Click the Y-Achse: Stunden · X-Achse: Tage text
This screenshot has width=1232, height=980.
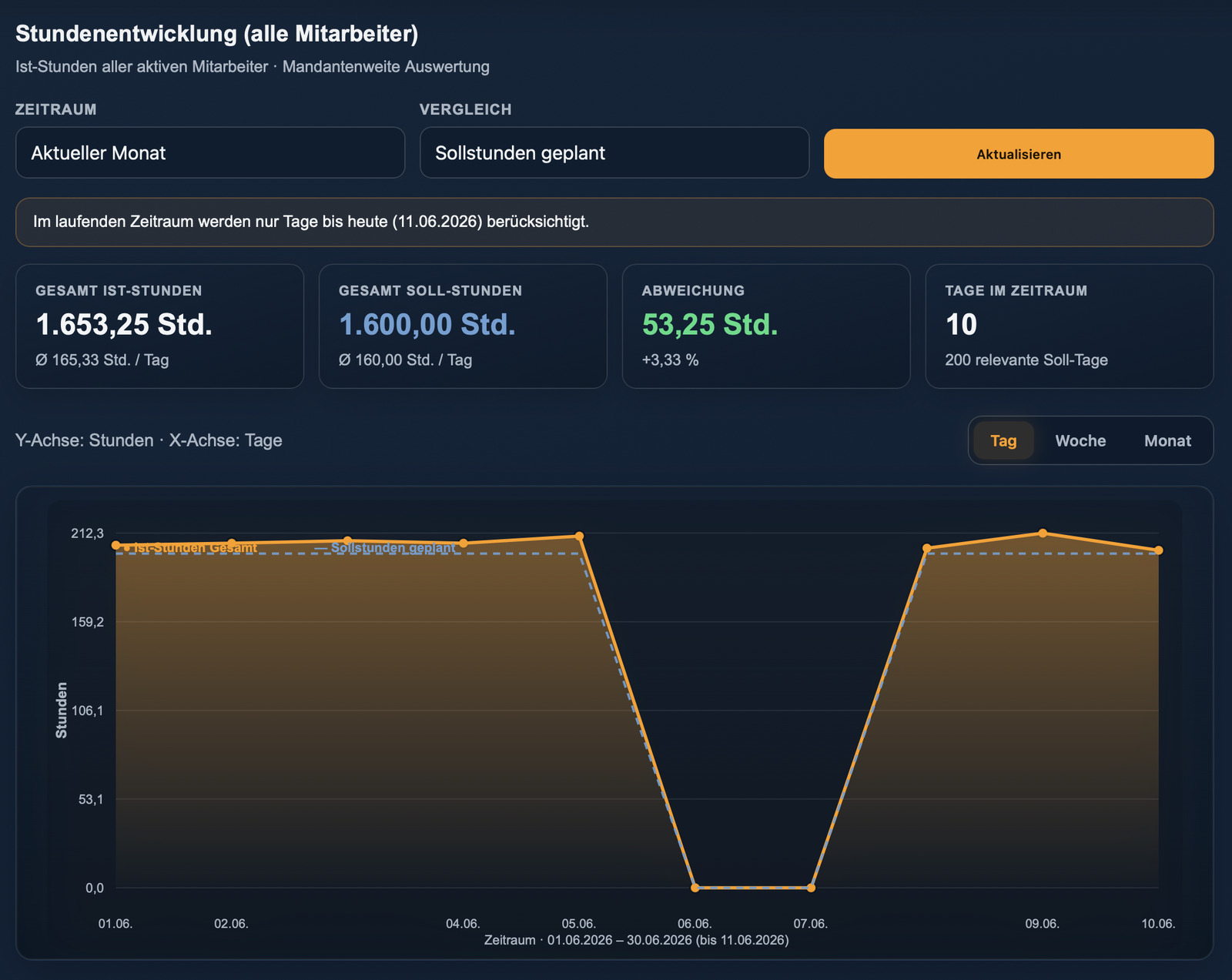[x=149, y=440]
